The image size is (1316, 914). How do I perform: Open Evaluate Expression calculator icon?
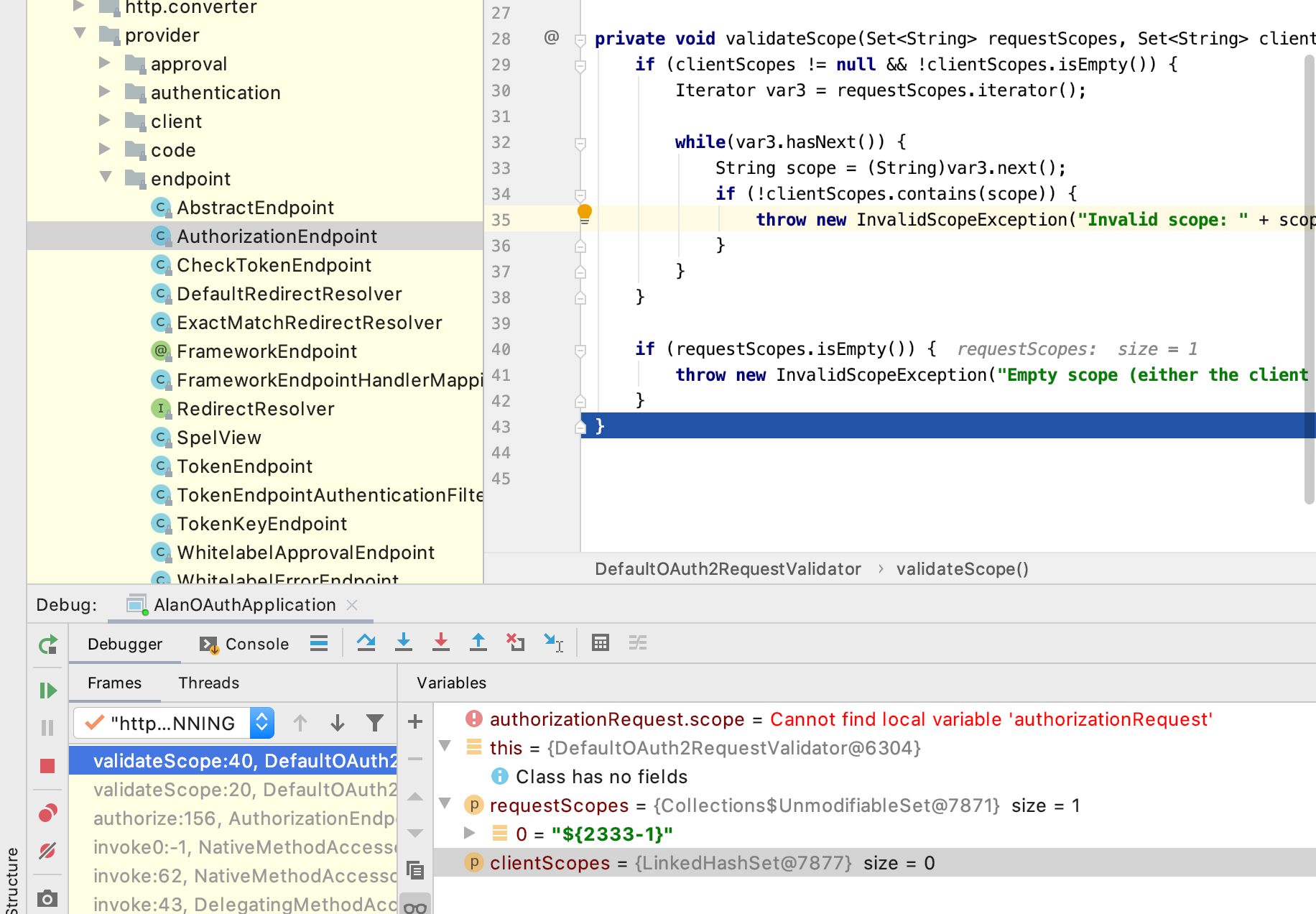[601, 642]
